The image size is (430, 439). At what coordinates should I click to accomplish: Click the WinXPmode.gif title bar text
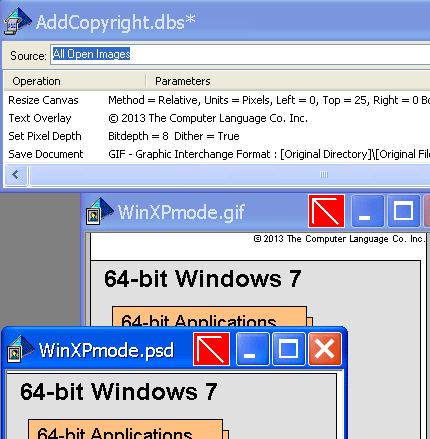click(x=181, y=212)
